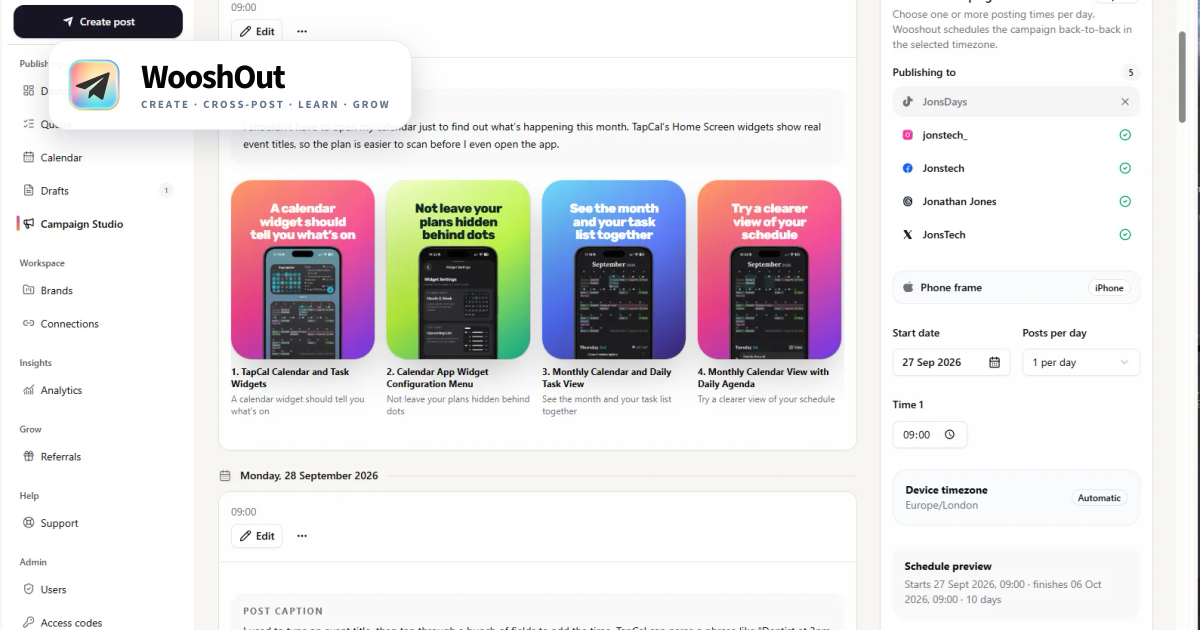
Task: Click the Threads icon beside Jonathan Jones
Action: 908,201
